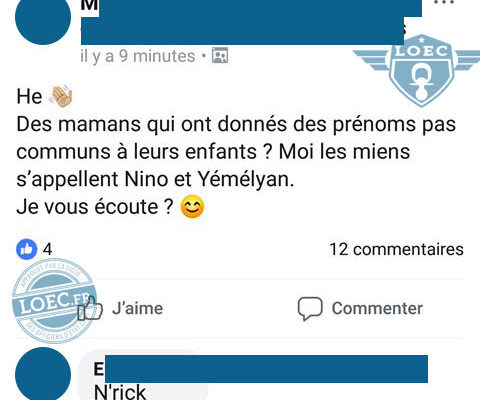Open the commenter's profile picture
Screen dimensions: 480x400
tap(43, 374)
